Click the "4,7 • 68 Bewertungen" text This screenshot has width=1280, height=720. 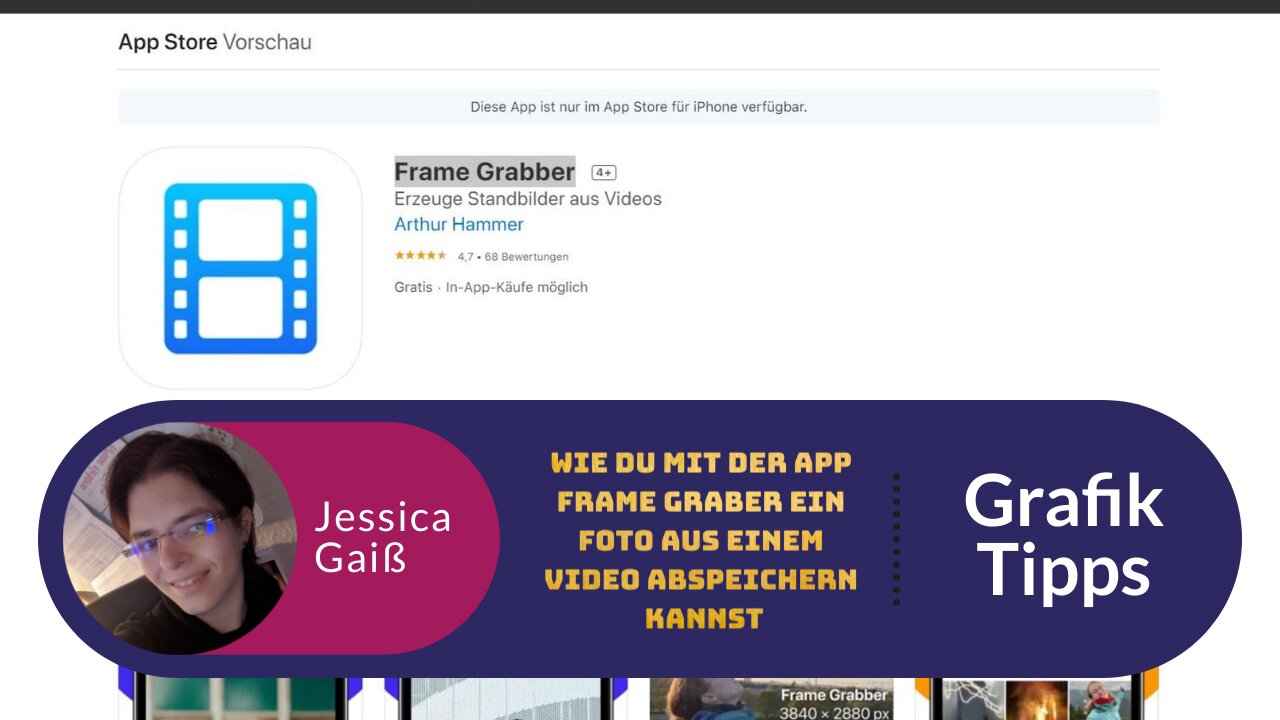pyautogui.click(x=513, y=257)
